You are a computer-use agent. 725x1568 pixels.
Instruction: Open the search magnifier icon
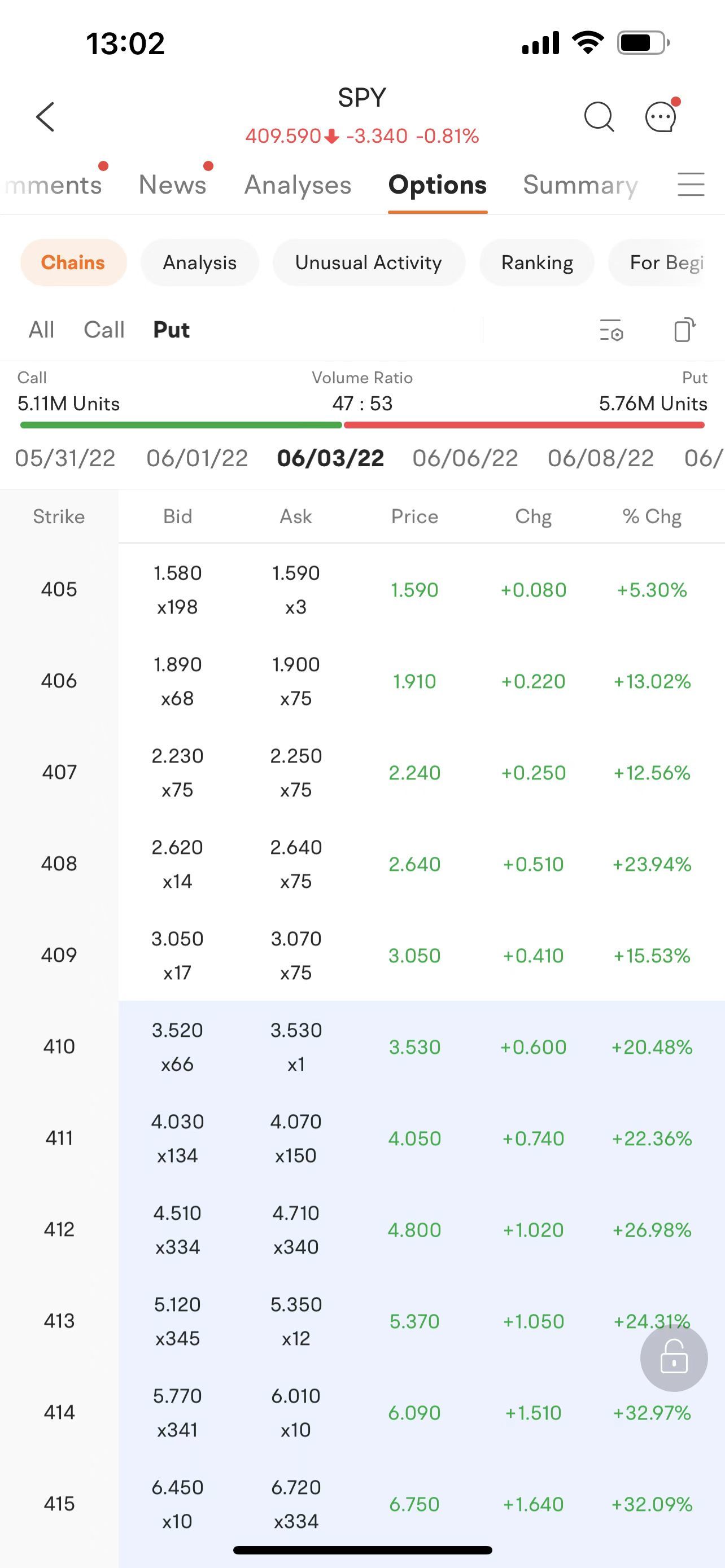(x=599, y=116)
